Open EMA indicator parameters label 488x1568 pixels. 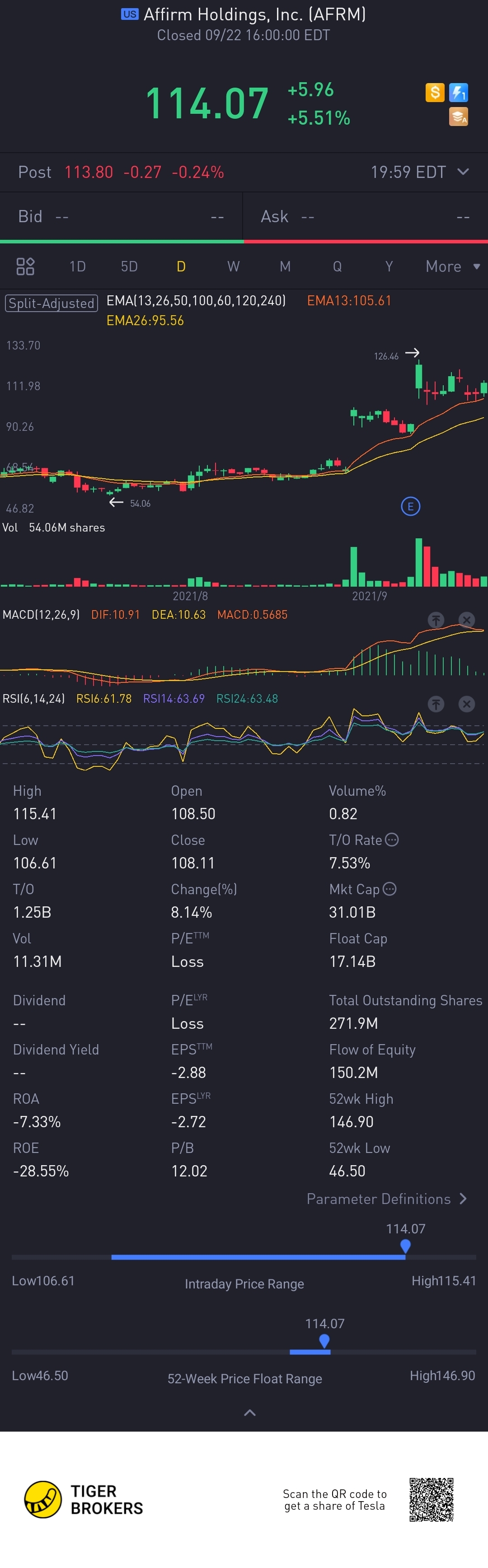pyautogui.click(x=196, y=301)
